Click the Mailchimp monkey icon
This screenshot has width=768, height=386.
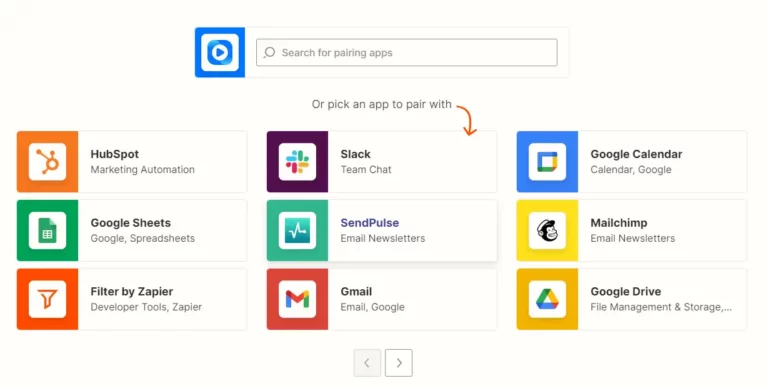pos(547,230)
